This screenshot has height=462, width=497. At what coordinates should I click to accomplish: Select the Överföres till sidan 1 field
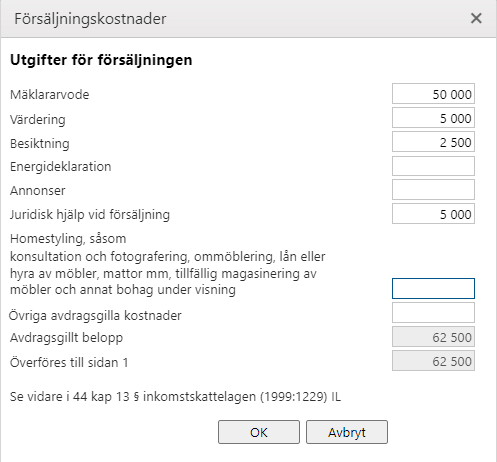(x=433, y=361)
